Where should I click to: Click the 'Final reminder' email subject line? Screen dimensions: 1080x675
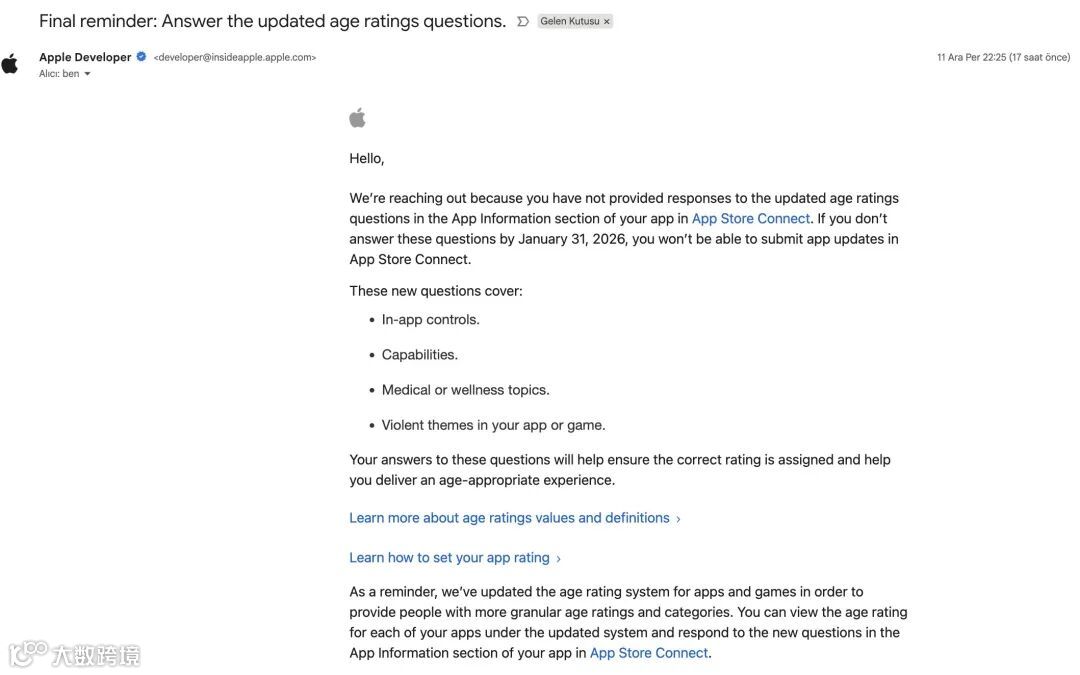pos(272,21)
